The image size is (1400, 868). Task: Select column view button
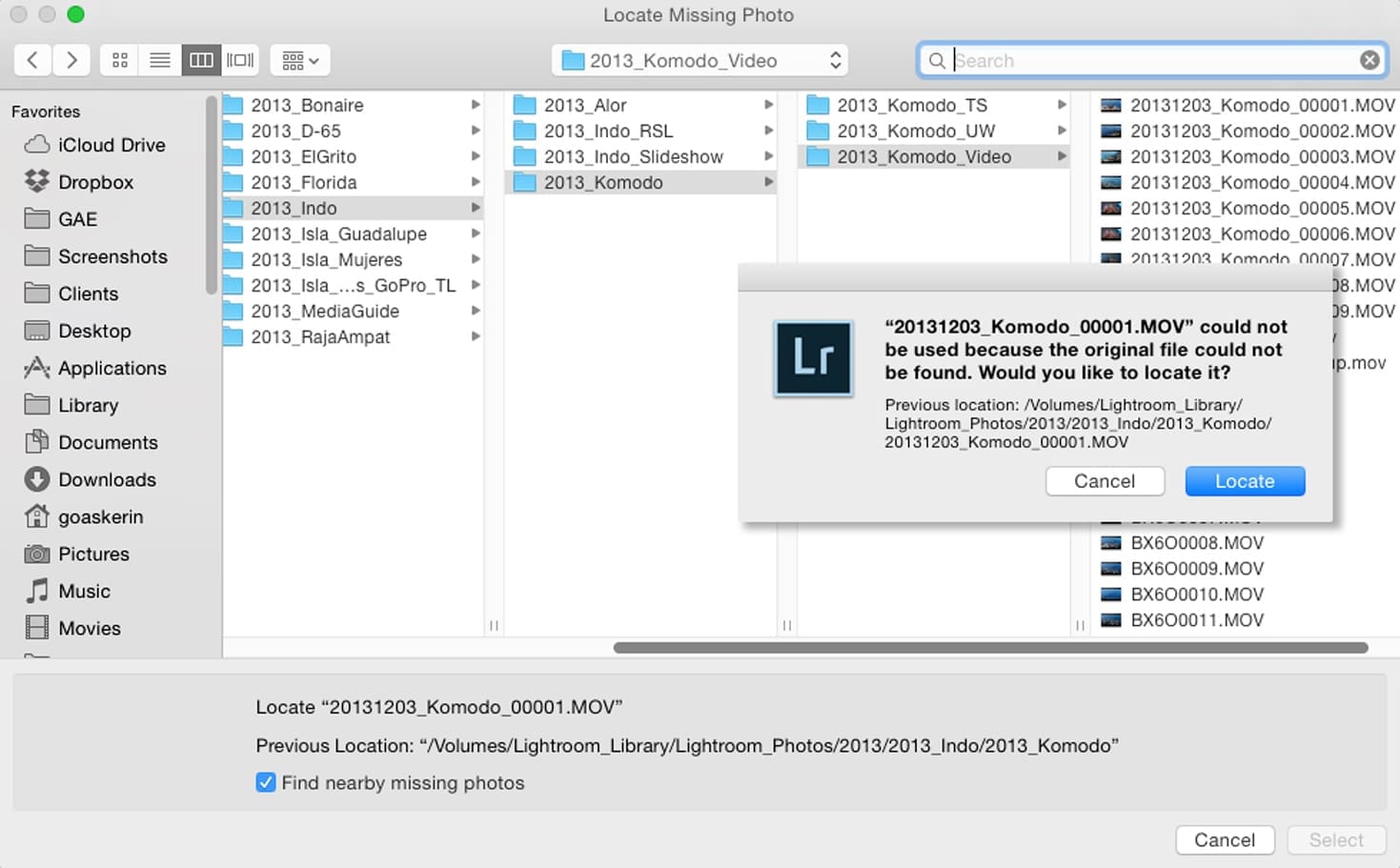[x=200, y=60]
